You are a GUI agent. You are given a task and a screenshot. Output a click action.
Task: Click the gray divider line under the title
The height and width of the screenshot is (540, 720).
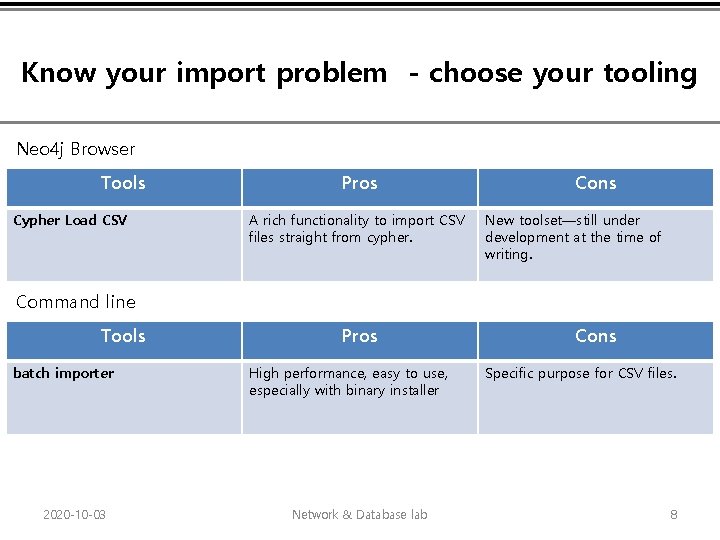[360, 123]
